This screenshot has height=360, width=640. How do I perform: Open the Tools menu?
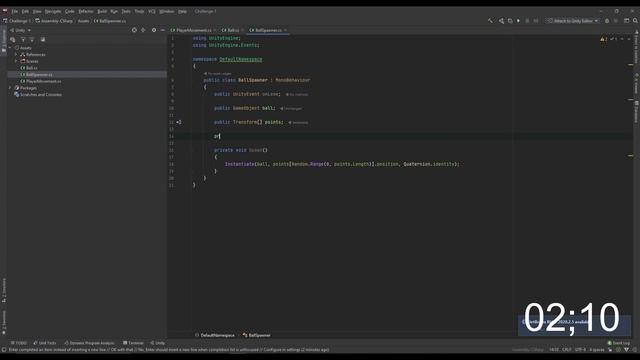pyautogui.click(x=139, y=11)
